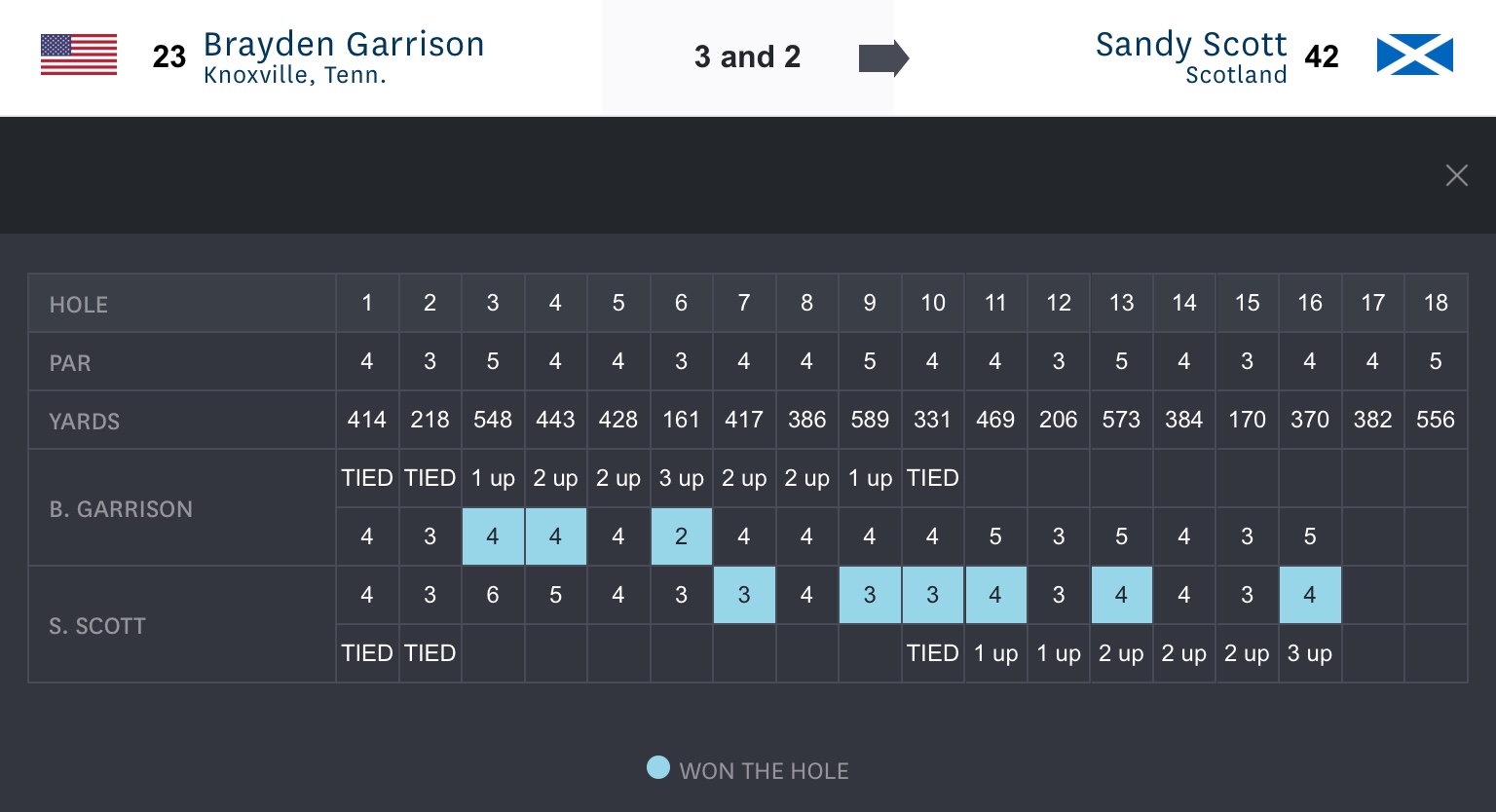Click the S. SCOTT row label
Viewport: 1496px width, 812px height.
pyautogui.click(x=97, y=626)
